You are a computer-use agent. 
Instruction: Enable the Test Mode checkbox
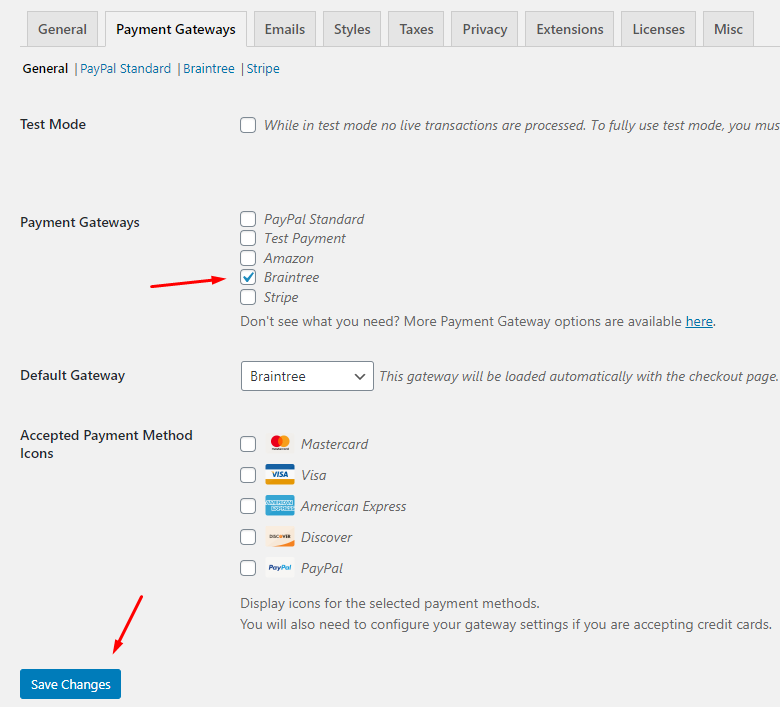click(x=248, y=126)
